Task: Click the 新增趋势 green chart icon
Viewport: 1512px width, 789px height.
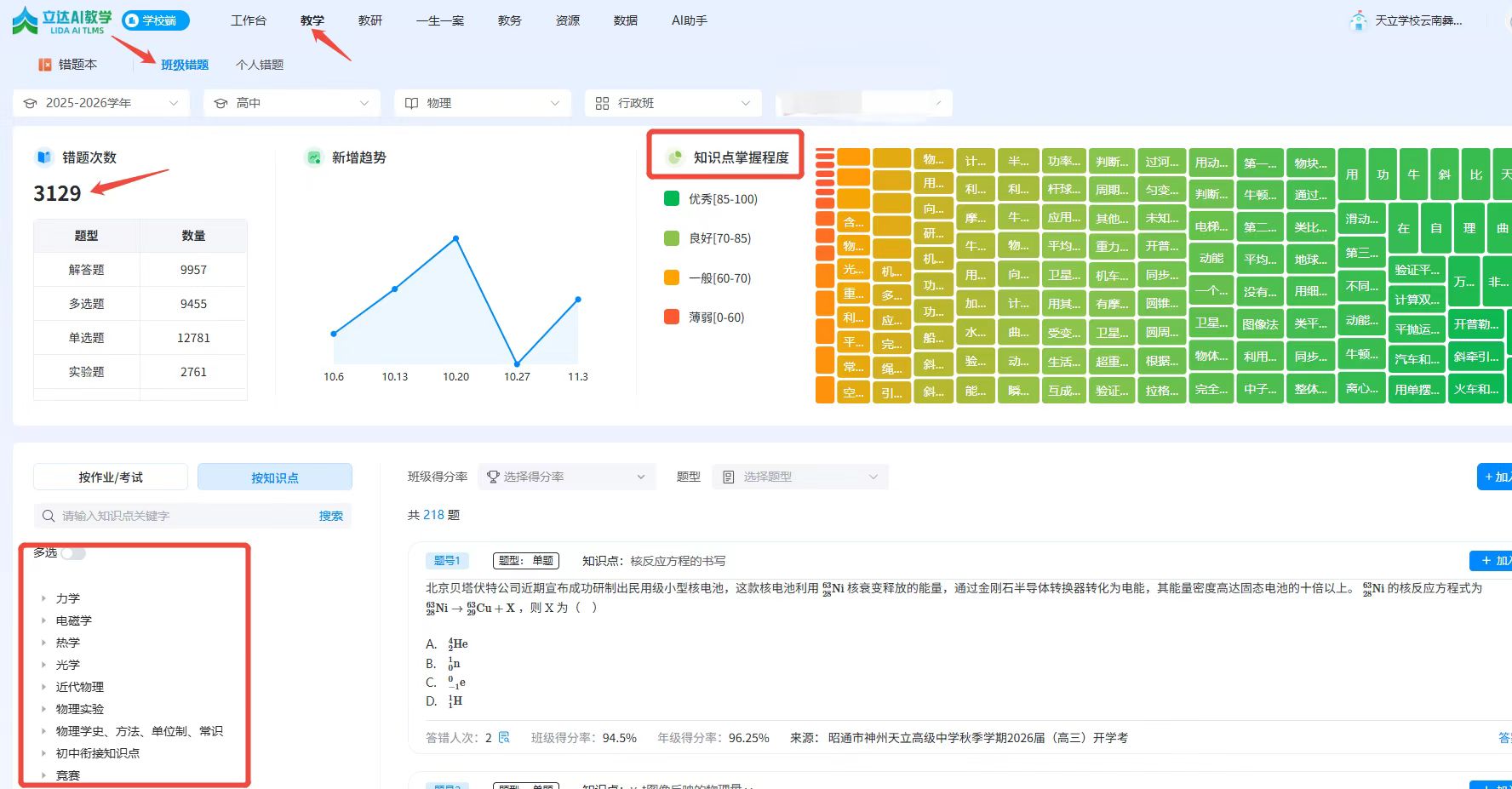Action: click(x=314, y=157)
